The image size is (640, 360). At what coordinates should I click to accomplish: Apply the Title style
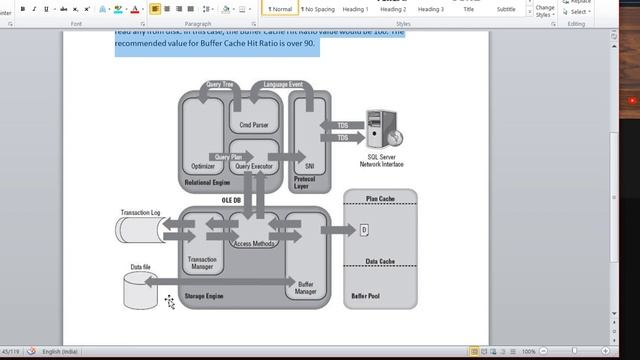tap(469, 8)
